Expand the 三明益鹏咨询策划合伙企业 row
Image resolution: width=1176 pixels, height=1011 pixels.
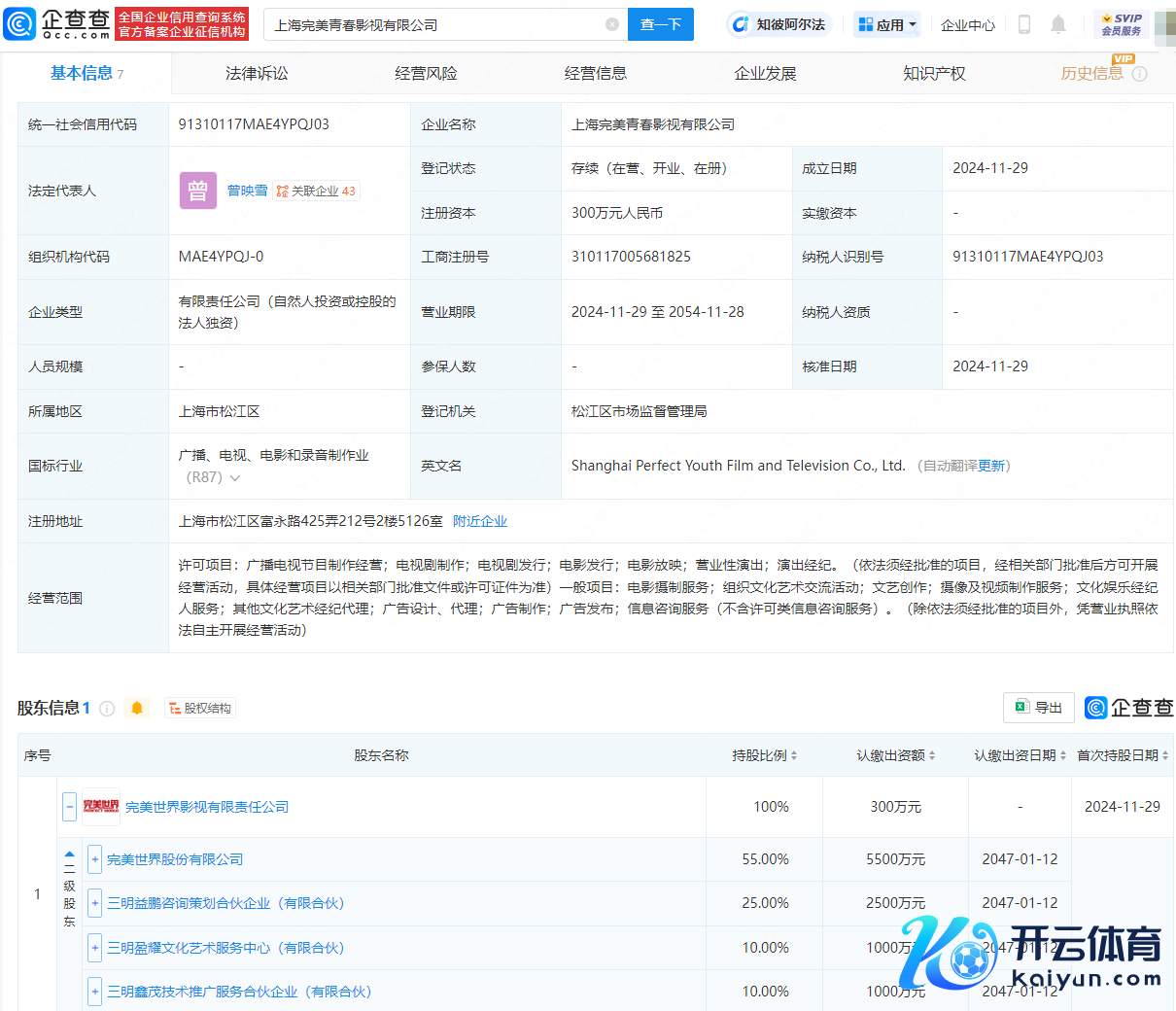pyautogui.click(x=95, y=903)
